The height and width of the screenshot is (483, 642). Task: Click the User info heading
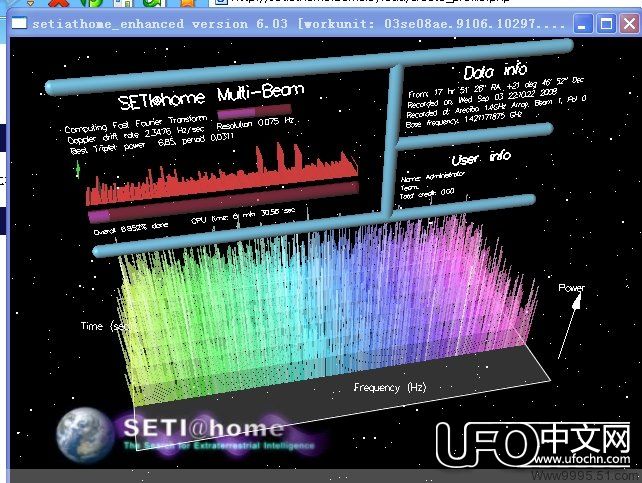tap(481, 157)
